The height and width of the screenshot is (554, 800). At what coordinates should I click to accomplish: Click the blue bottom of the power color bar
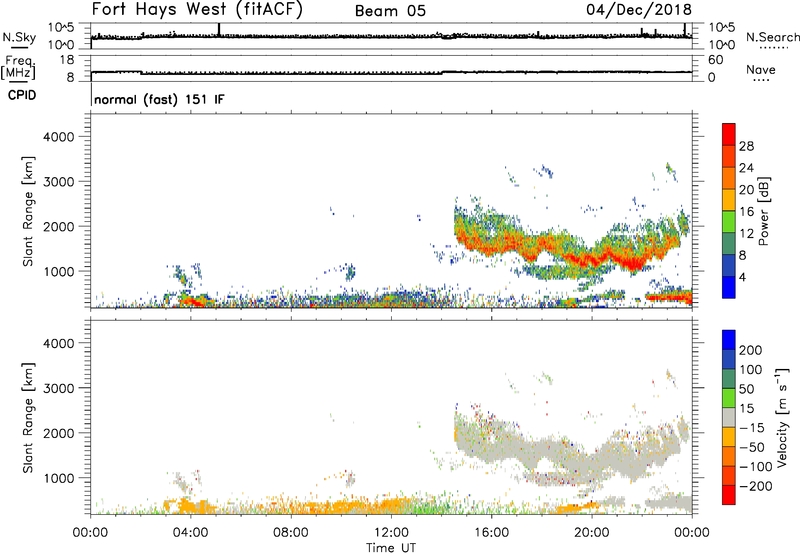(x=729, y=287)
